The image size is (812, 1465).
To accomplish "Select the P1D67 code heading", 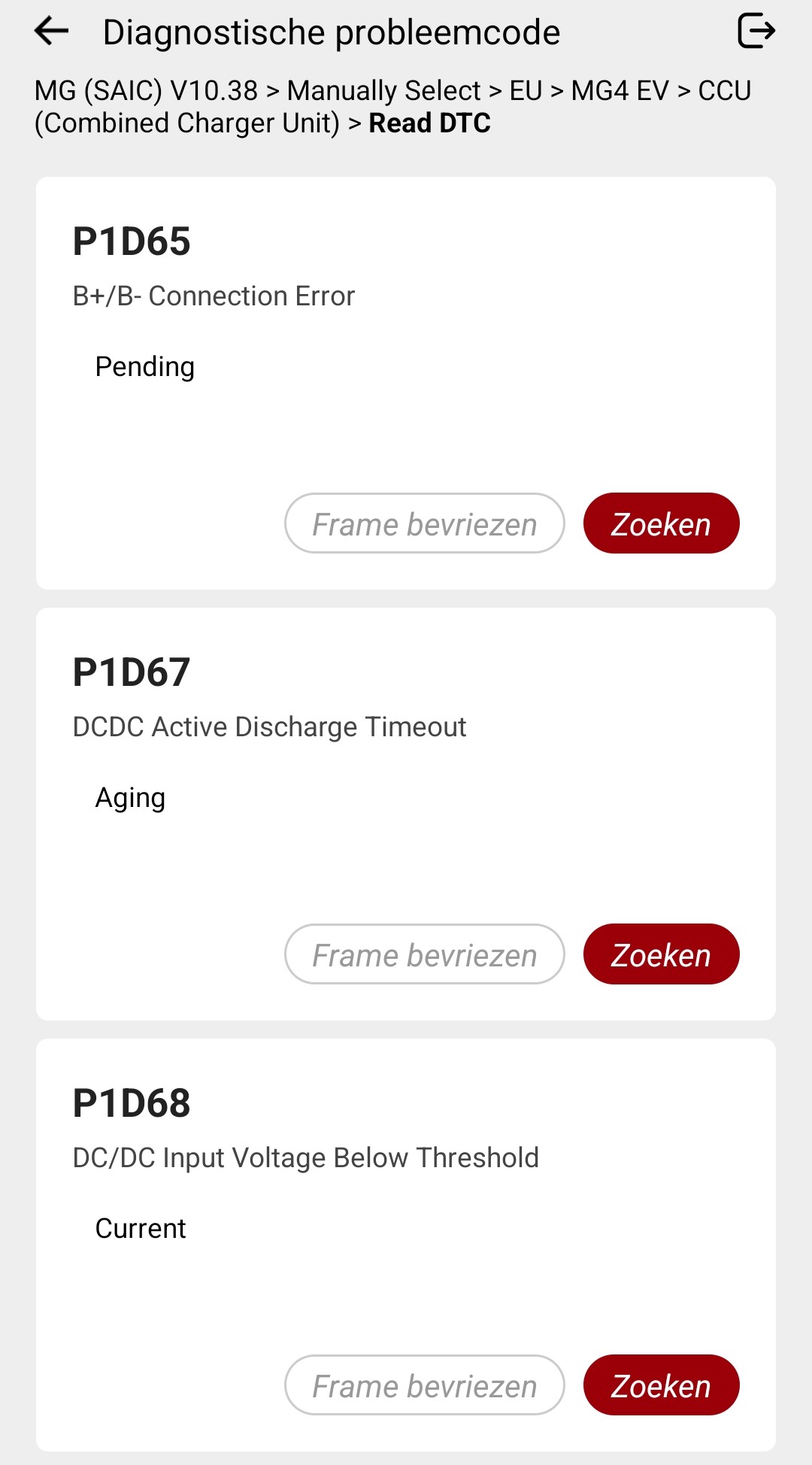I will tap(132, 672).
